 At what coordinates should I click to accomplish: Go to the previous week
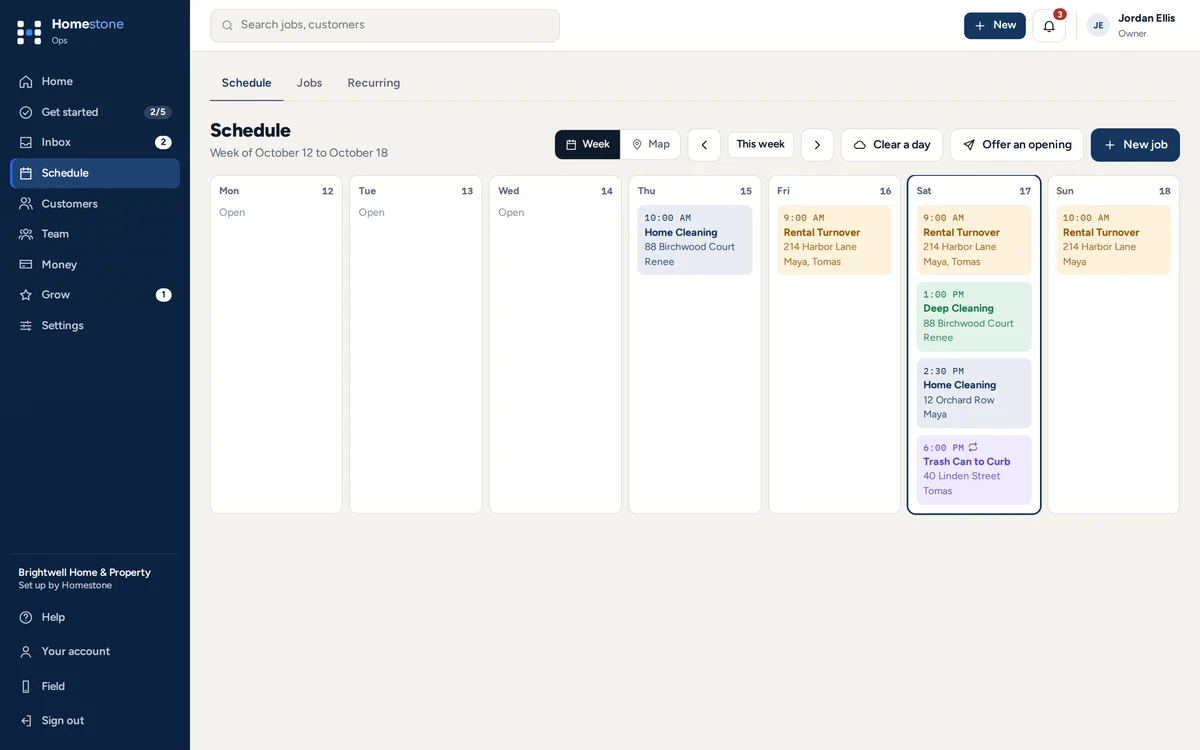tap(704, 145)
